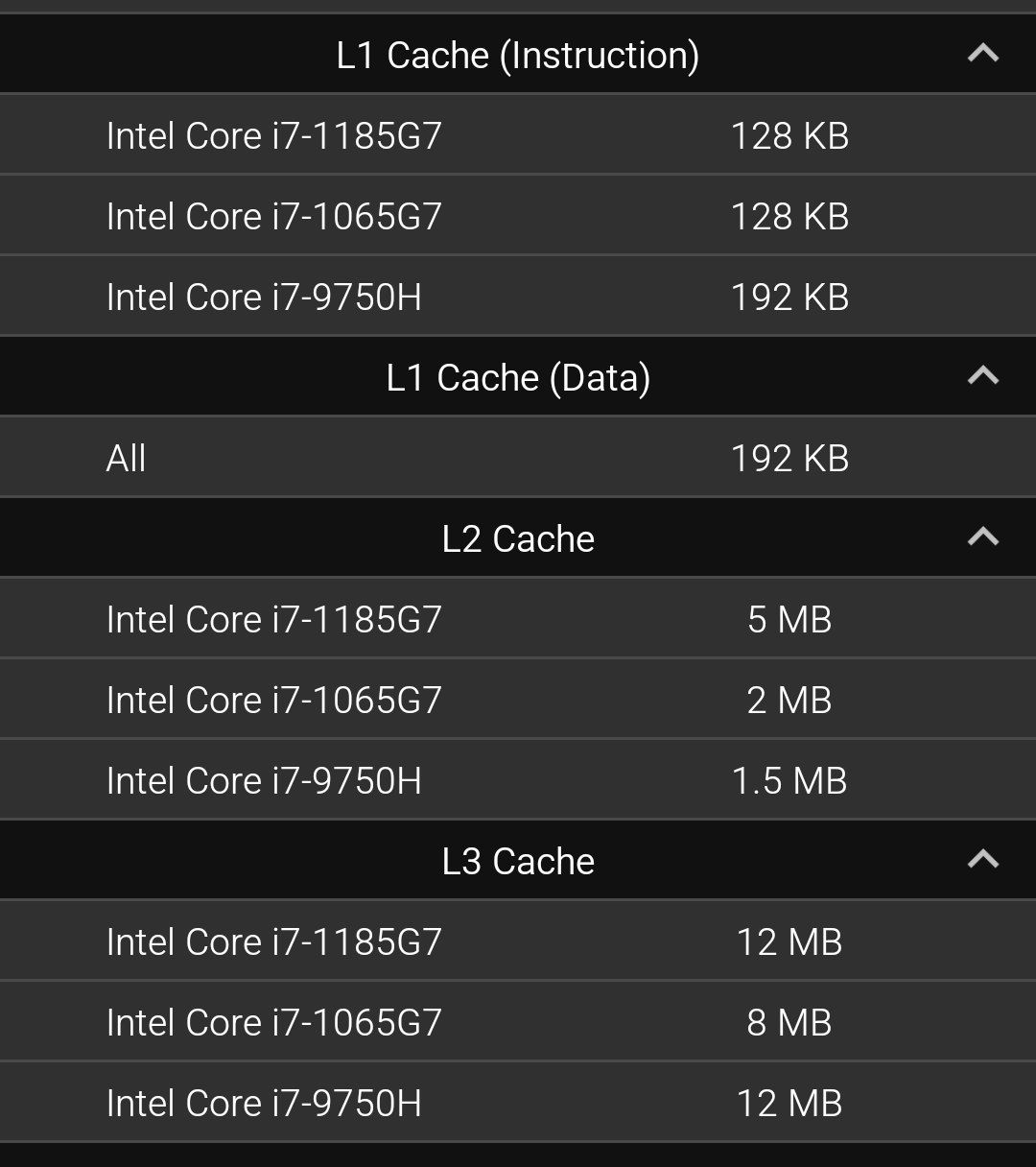Tap the 5 MB value in L2 Cache
The width and height of the screenshot is (1036, 1167).
789,620
